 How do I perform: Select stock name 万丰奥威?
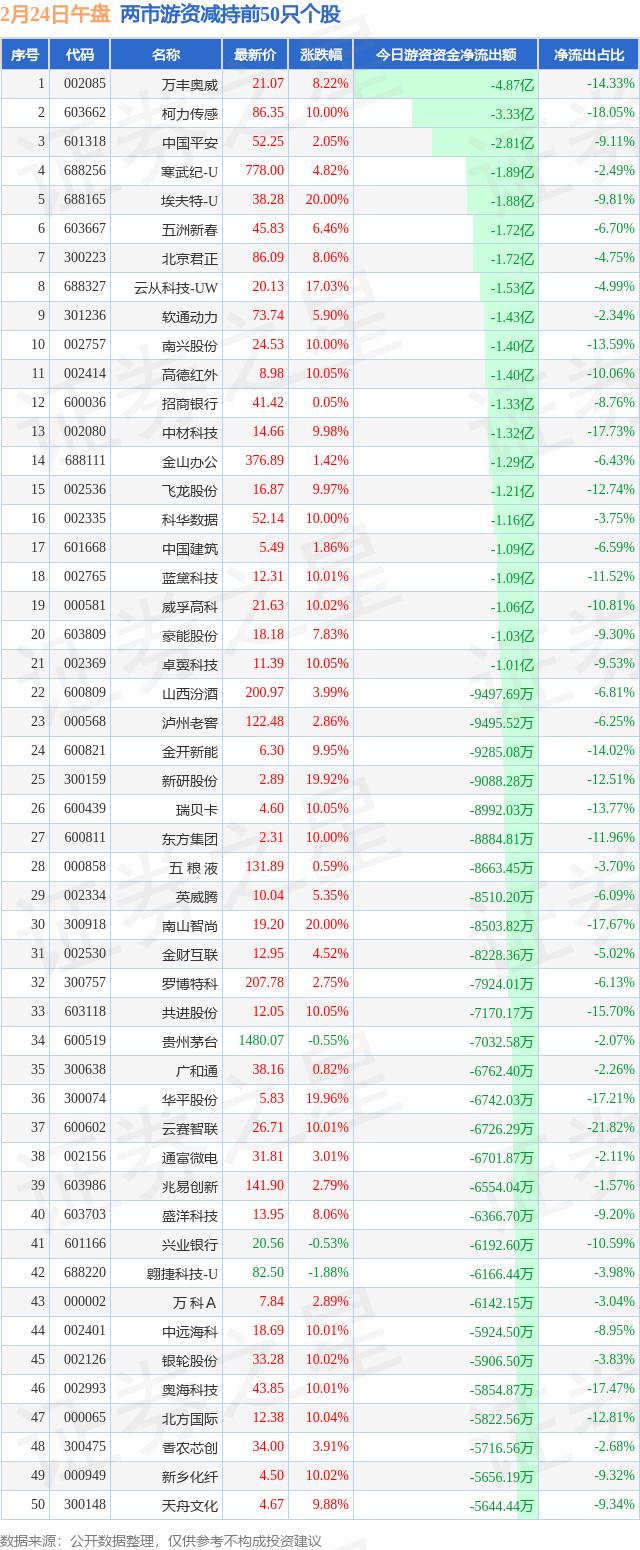coord(189,84)
